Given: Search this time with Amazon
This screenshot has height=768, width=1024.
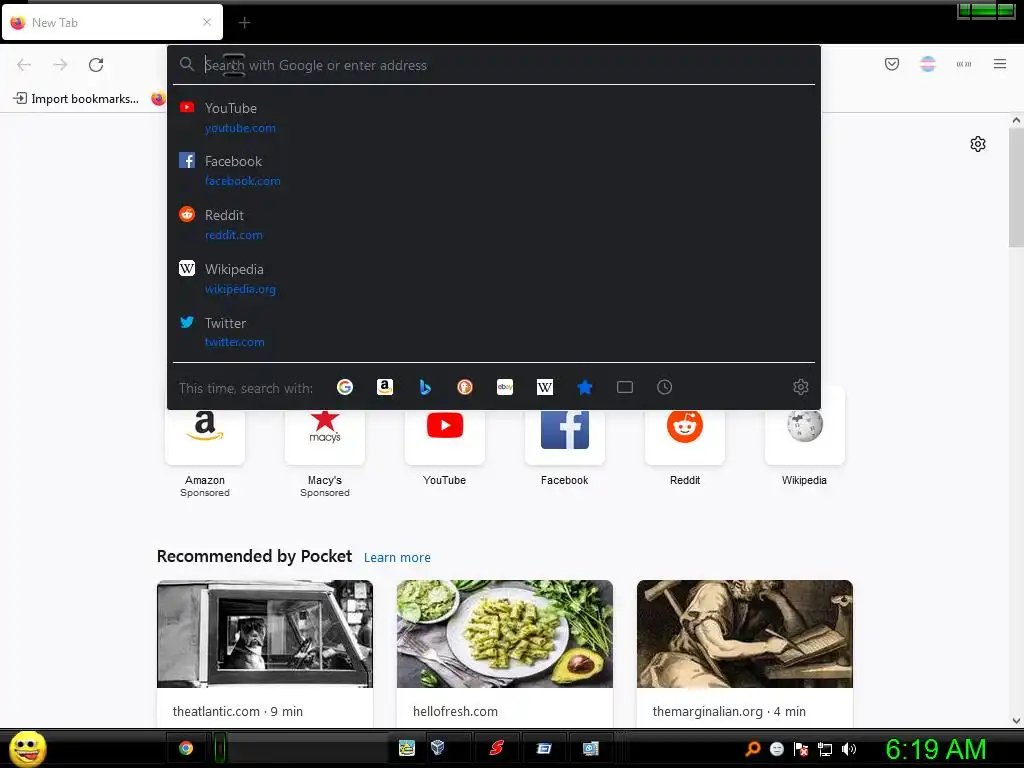Looking at the screenshot, I should [x=385, y=387].
